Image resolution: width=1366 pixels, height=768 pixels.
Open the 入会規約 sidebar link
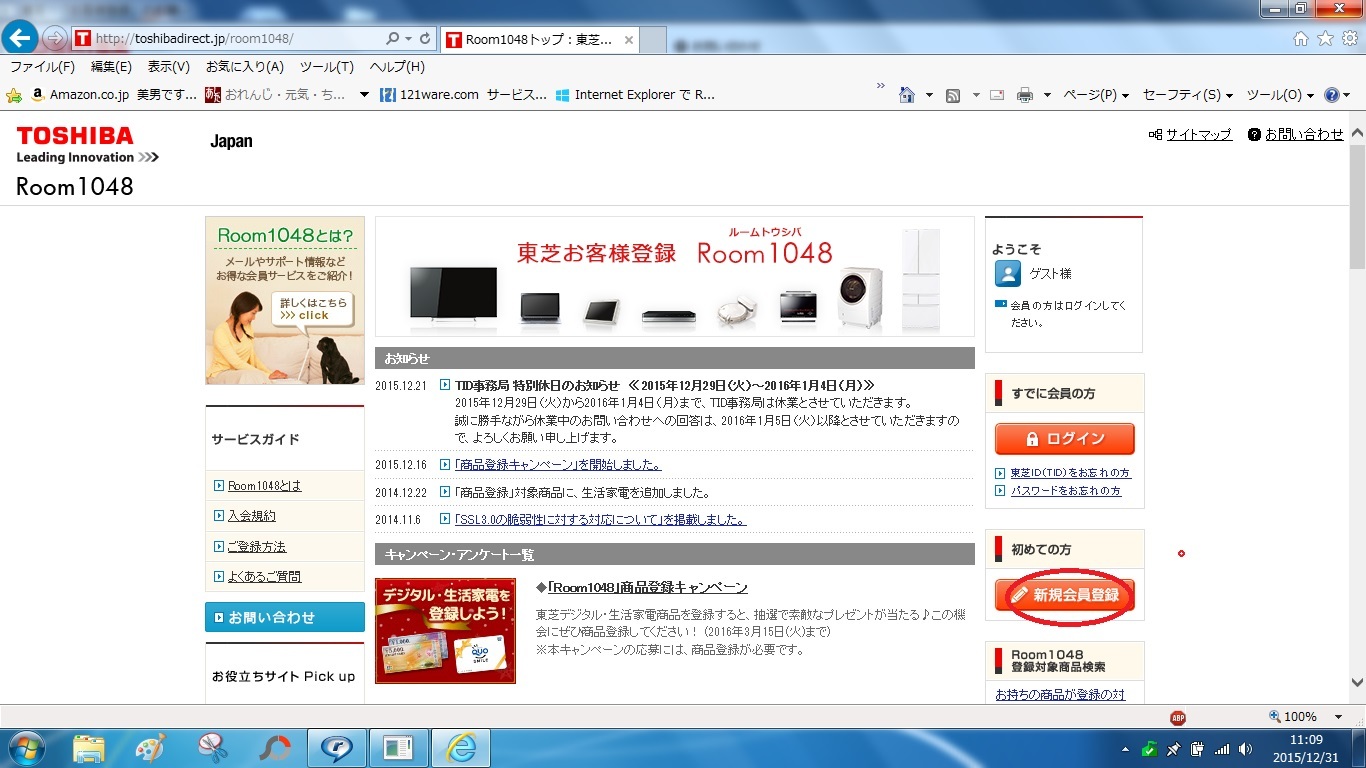tap(251, 516)
